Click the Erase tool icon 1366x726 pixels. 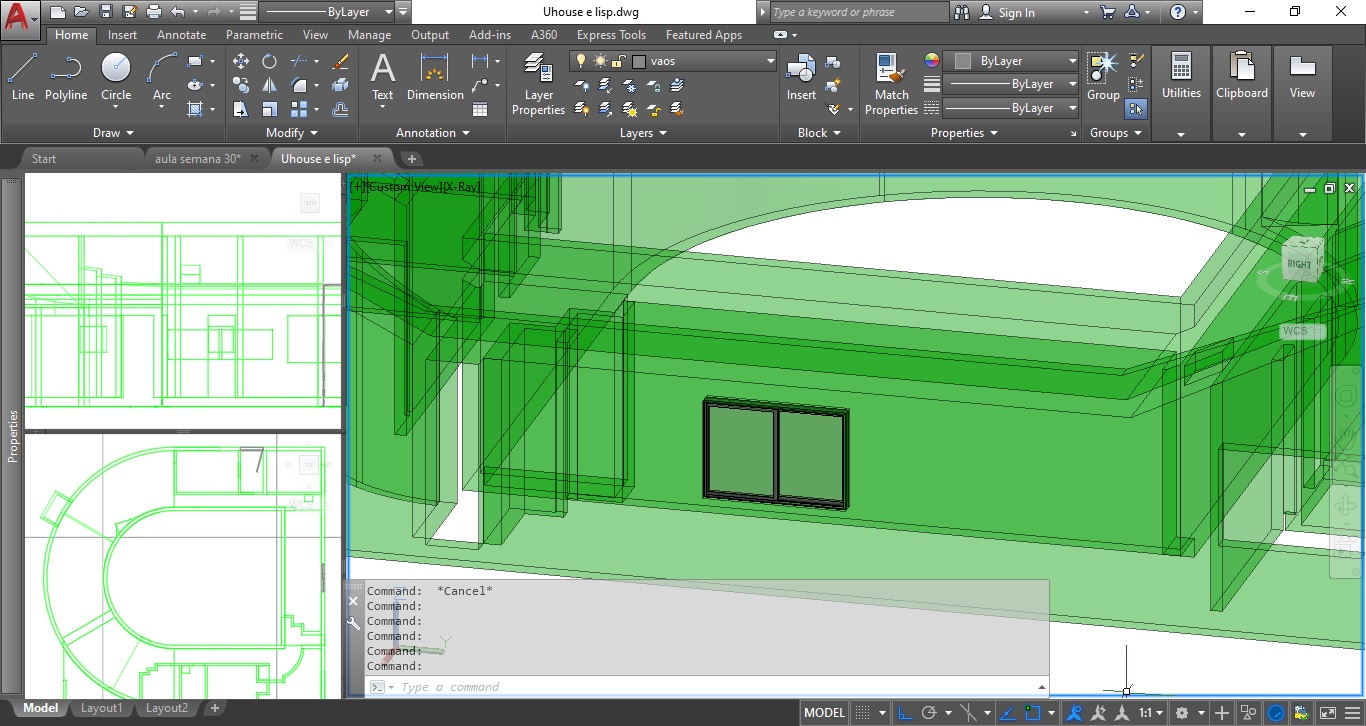340,61
